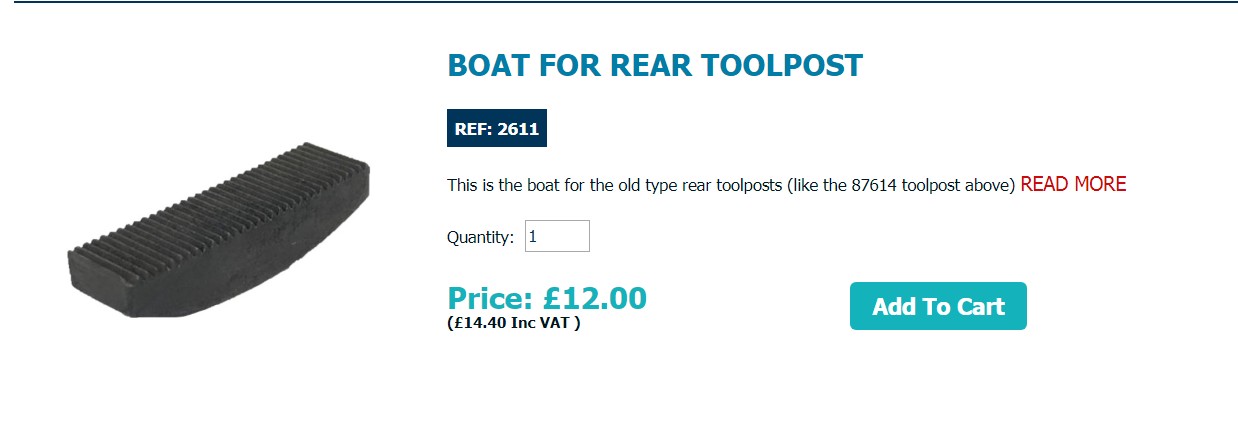The width and height of the screenshot is (1238, 430).
Task: Add the boat to the cart
Action: [x=938, y=306]
